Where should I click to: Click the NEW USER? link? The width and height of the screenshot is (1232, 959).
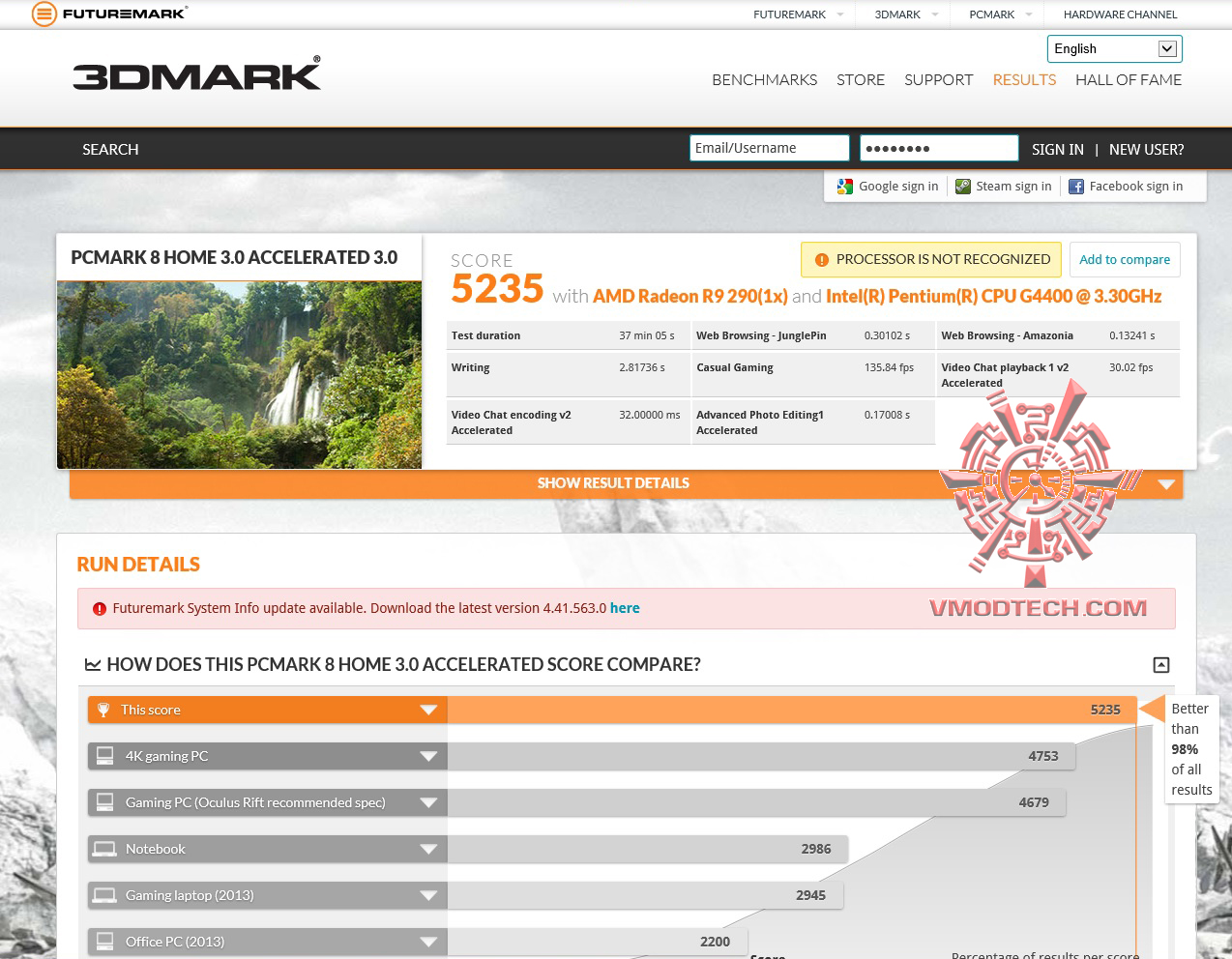point(1146,150)
